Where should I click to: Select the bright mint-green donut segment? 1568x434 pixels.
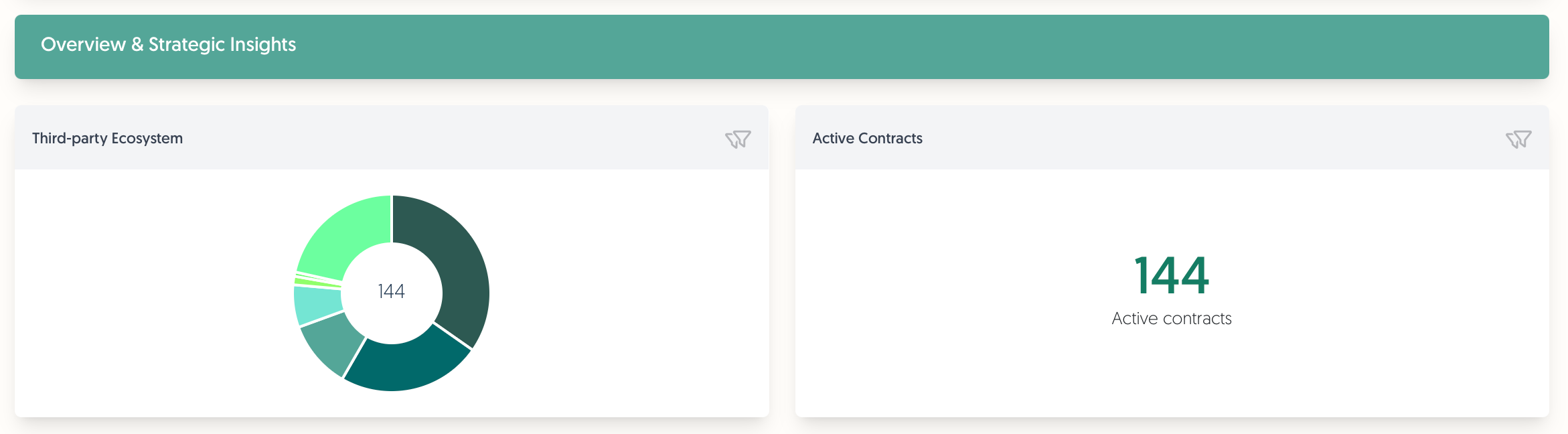coord(348,234)
